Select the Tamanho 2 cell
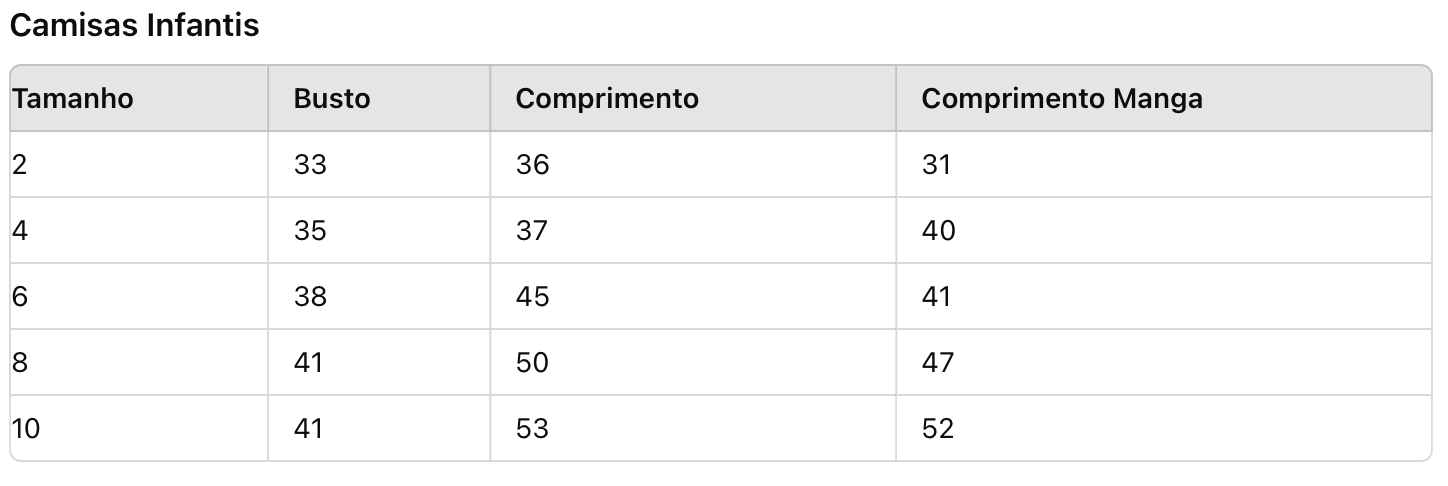This screenshot has height=486, width=1448. [x=139, y=164]
